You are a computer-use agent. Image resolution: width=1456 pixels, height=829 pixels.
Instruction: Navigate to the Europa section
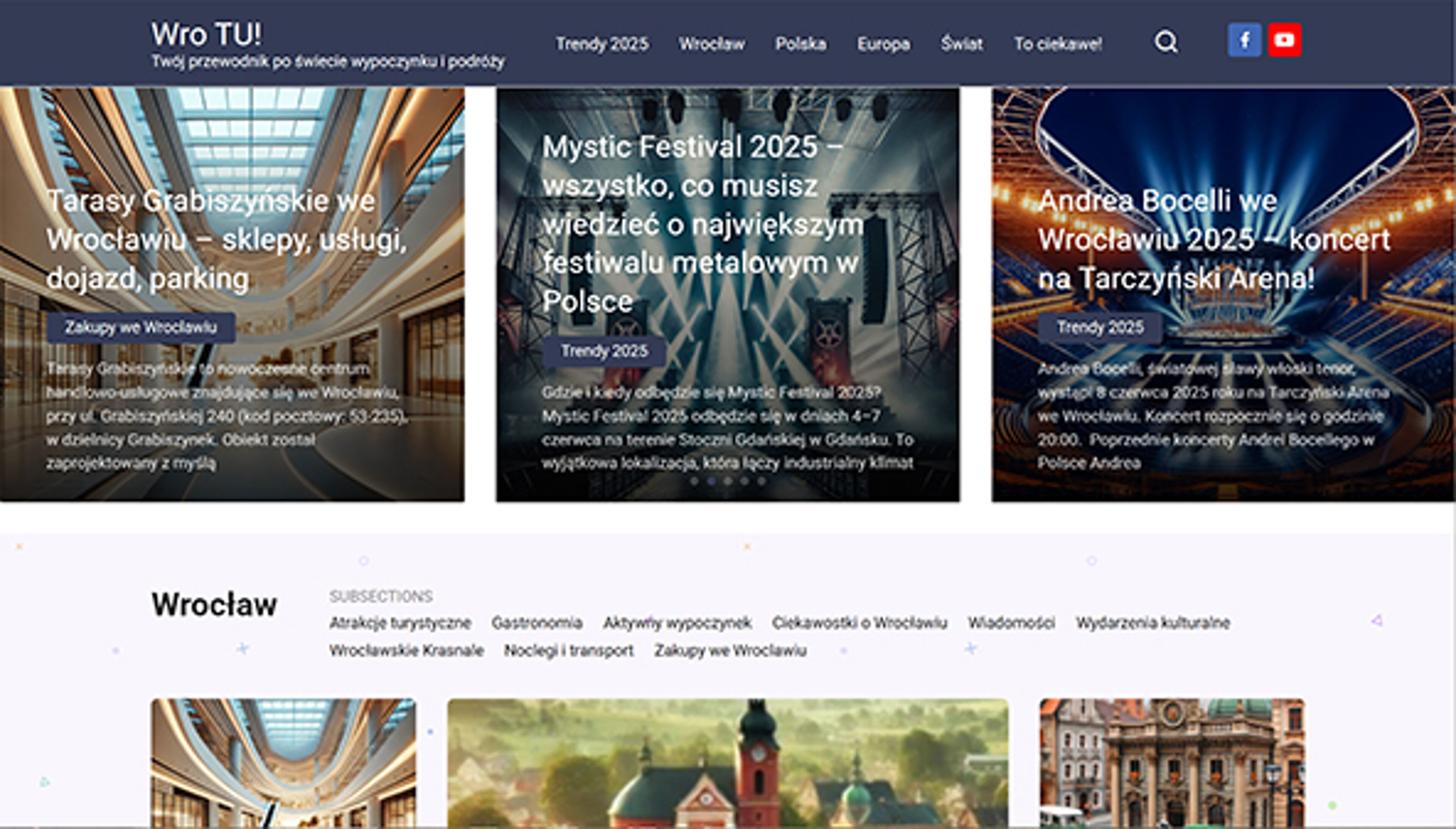pyautogui.click(x=884, y=44)
